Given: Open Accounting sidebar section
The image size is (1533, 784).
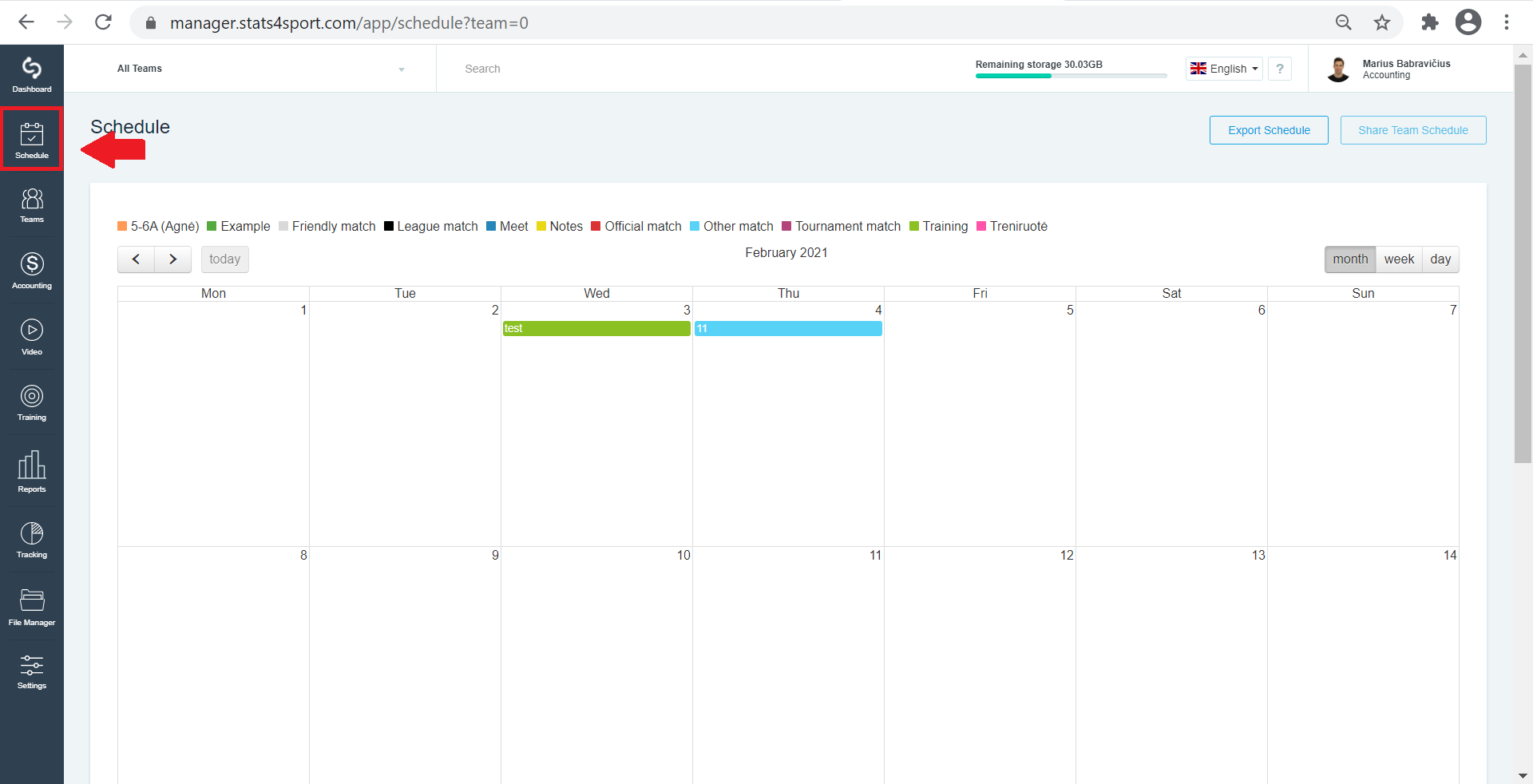Looking at the screenshot, I should point(32,271).
